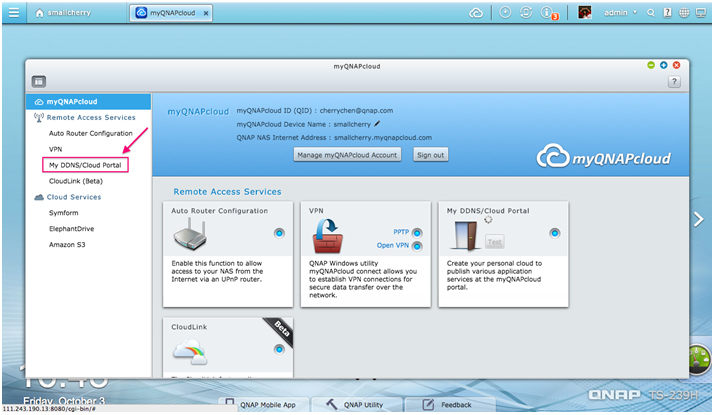Click the Sign out button
The height and width of the screenshot is (415, 714).
pyautogui.click(x=430, y=155)
